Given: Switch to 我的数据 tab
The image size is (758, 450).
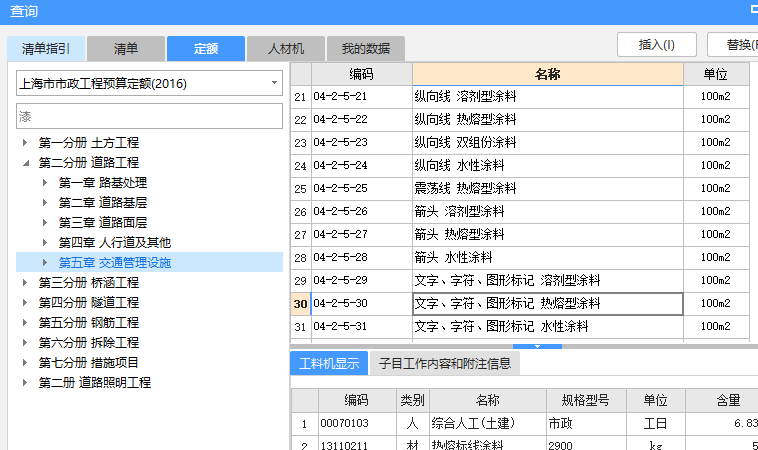Looking at the screenshot, I should coord(366,49).
